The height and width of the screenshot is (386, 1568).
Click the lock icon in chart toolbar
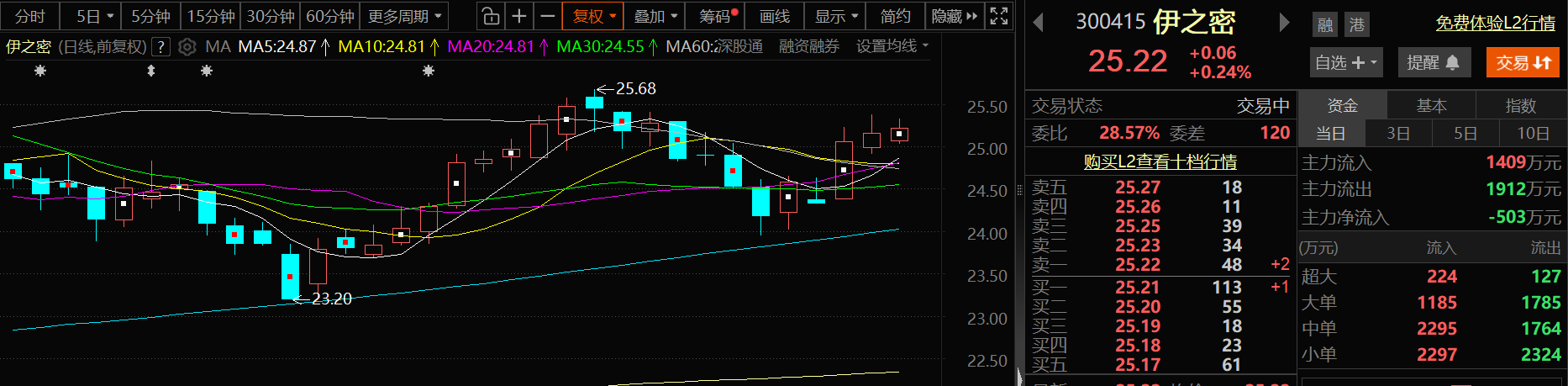point(491,16)
